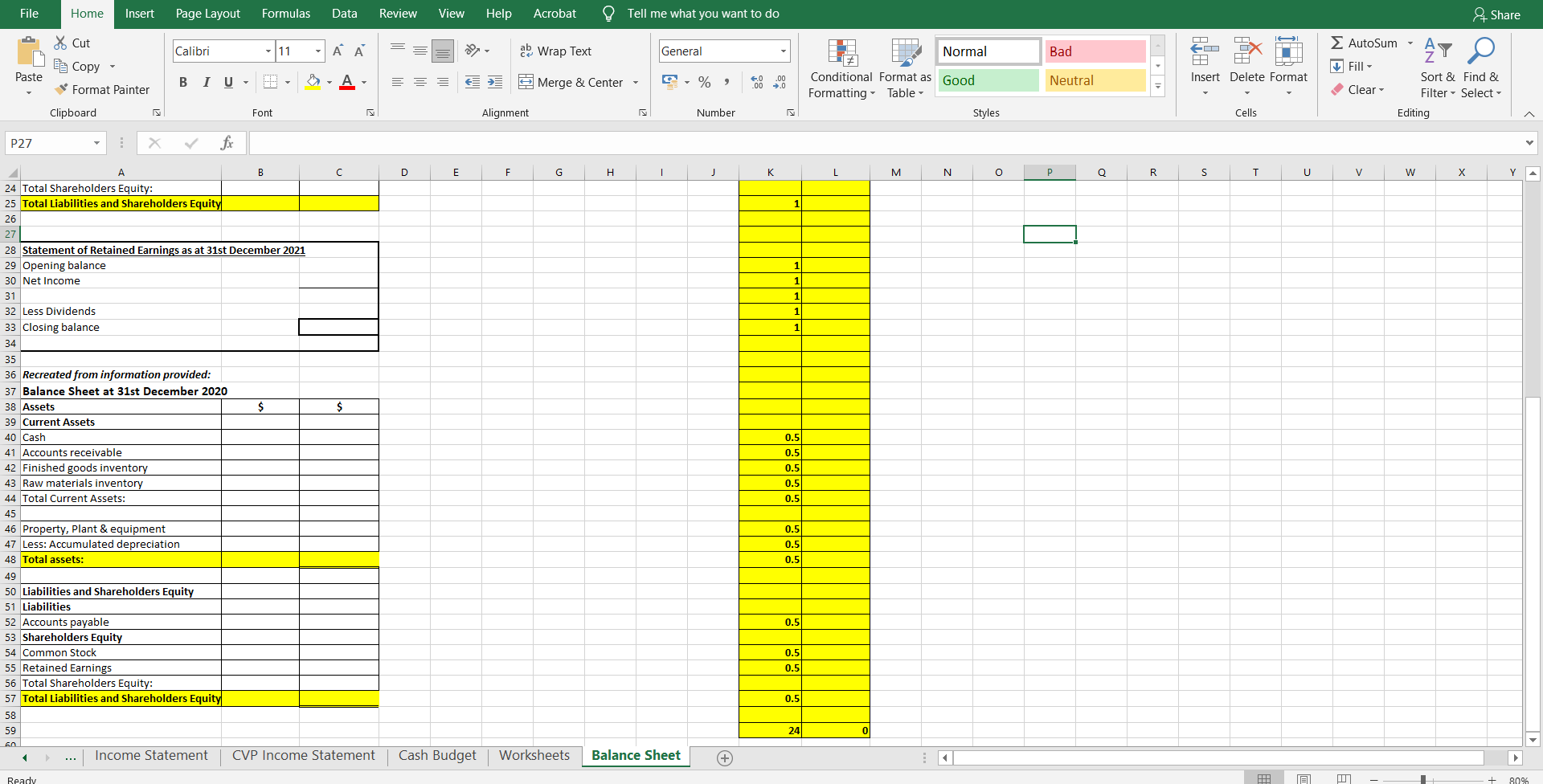The height and width of the screenshot is (784, 1543).
Task: Toggle Italic formatting
Action: coord(206,82)
